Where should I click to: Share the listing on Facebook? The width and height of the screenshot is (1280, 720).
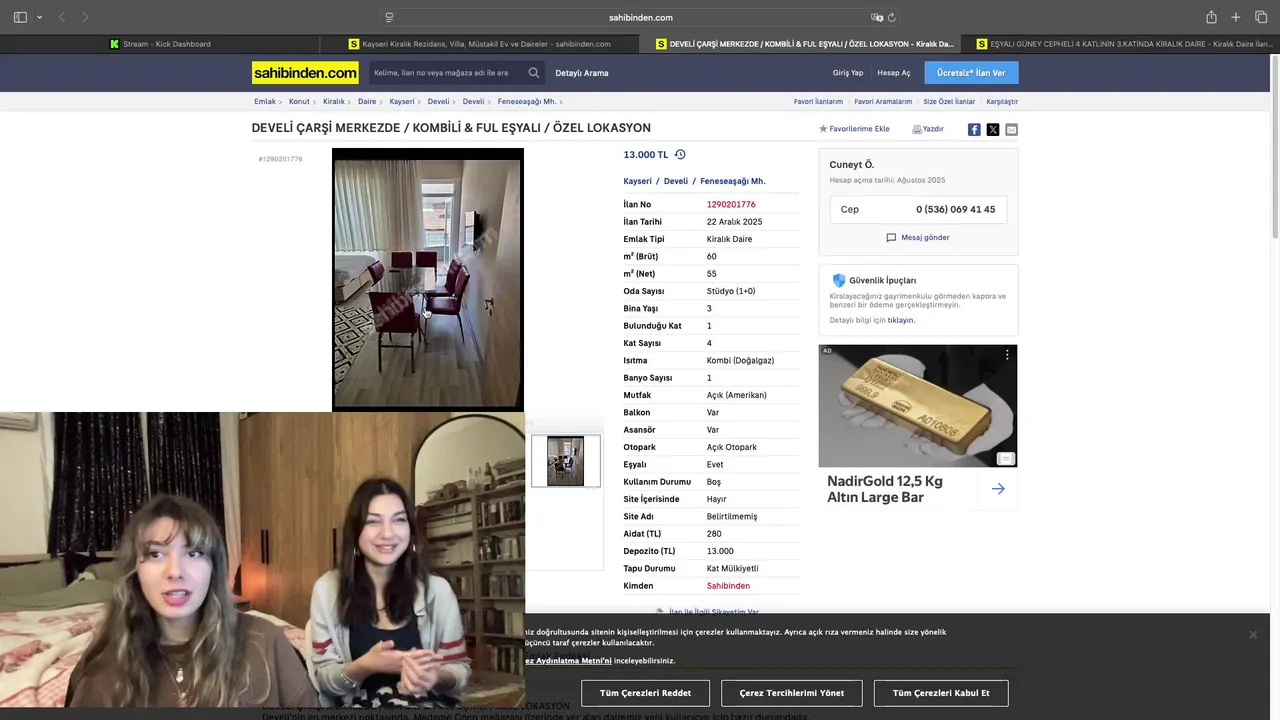tap(974, 129)
